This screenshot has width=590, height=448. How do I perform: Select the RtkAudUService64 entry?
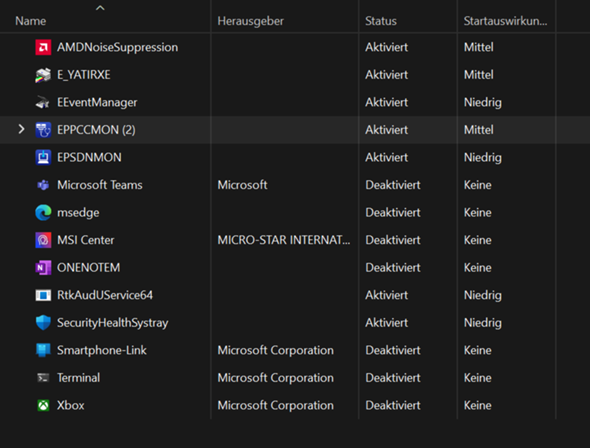105,295
